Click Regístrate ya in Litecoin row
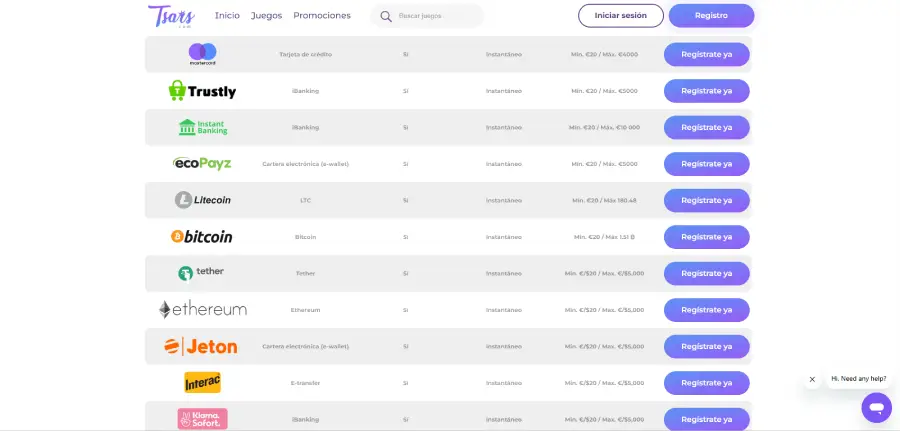This screenshot has width=900, height=431. (x=707, y=200)
